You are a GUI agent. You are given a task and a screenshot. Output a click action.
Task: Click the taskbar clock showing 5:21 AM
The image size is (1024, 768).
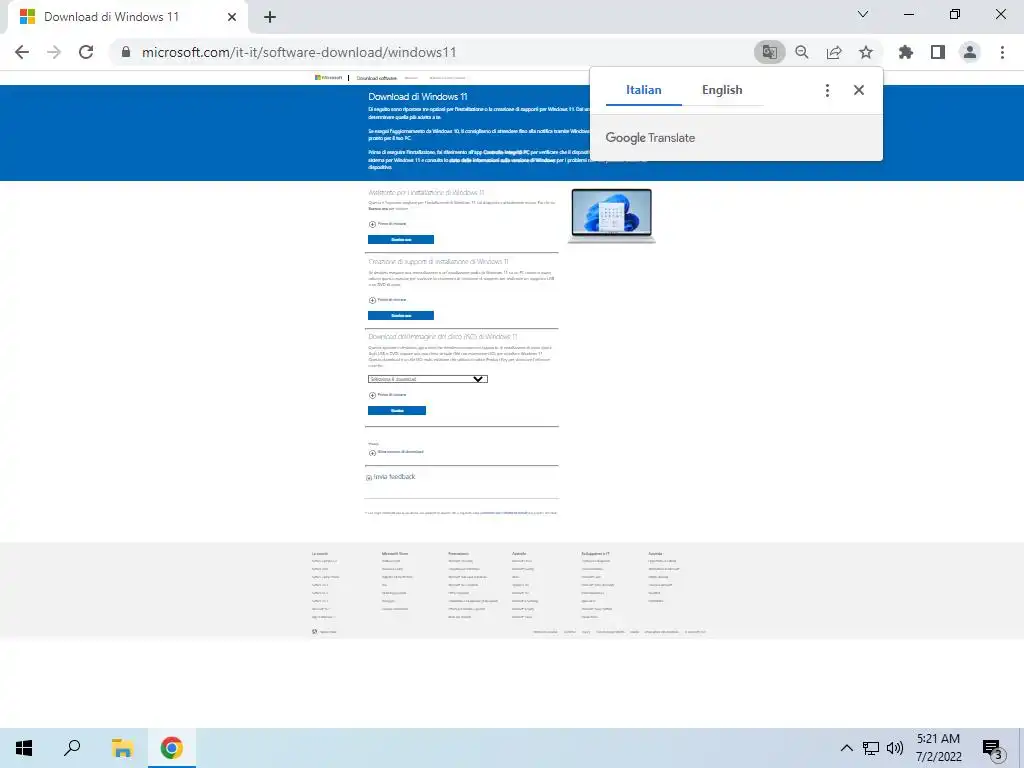point(938,748)
